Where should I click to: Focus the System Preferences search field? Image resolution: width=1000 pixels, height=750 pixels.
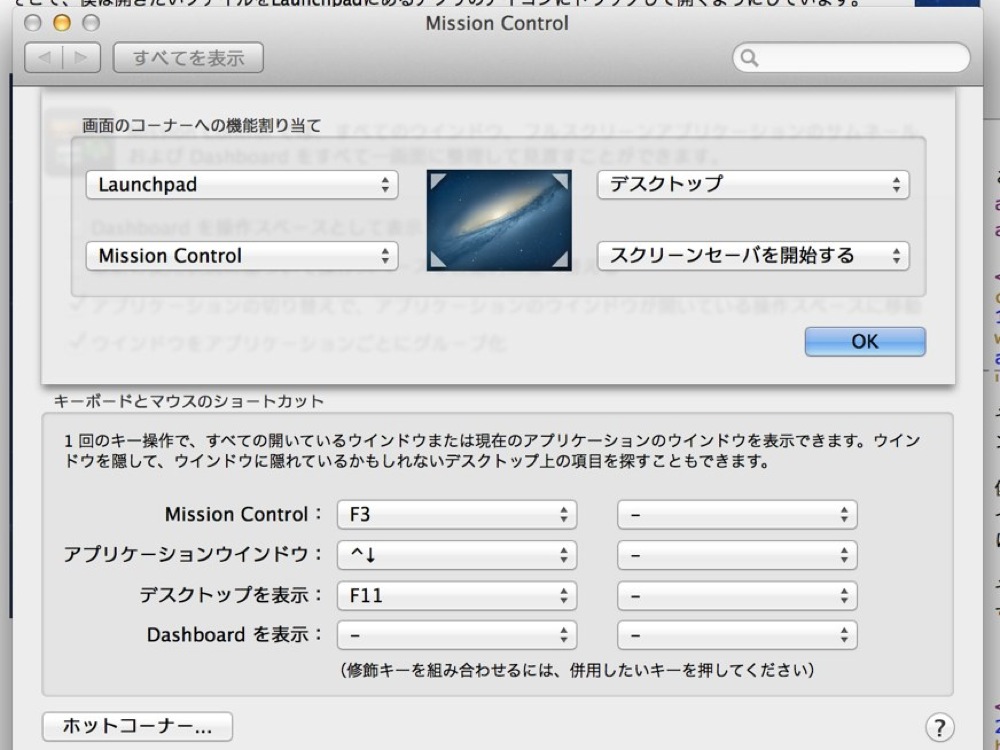(851, 58)
